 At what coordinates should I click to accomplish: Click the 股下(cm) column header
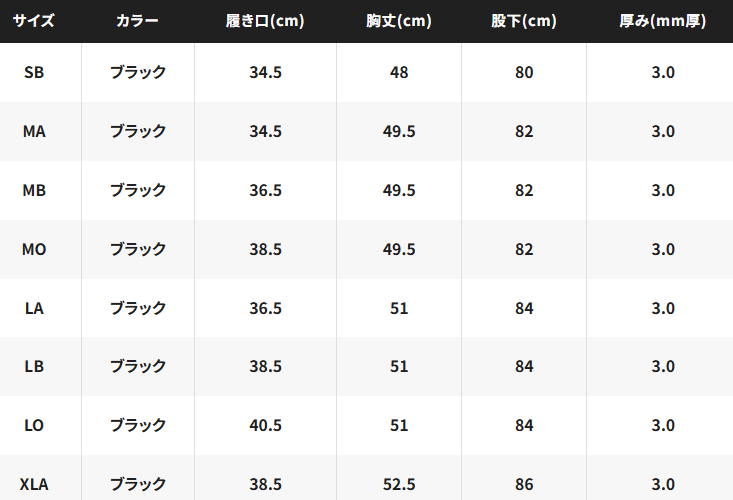point(524,21)
